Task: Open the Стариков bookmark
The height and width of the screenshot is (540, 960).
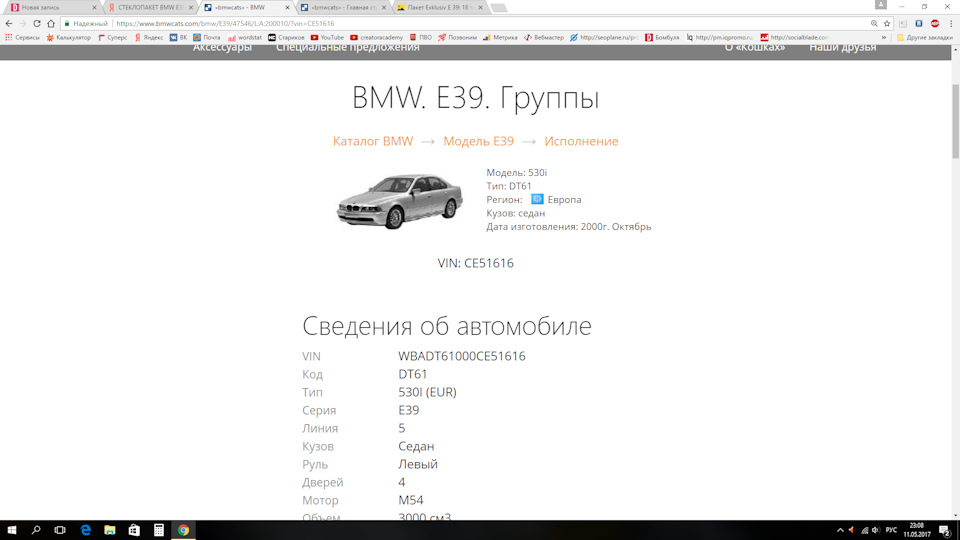Action: point(286,37)
